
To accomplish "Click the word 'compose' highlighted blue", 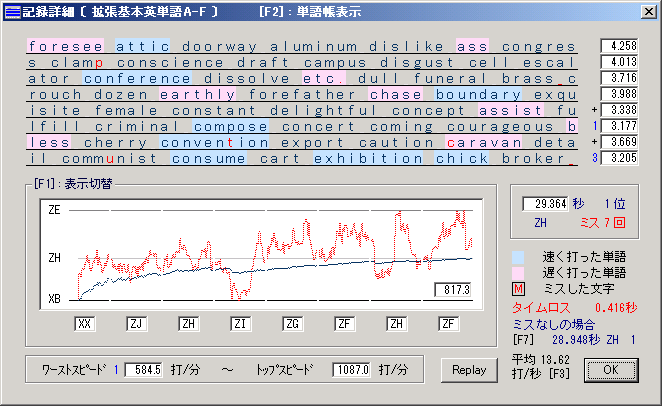I will point(231,126).
